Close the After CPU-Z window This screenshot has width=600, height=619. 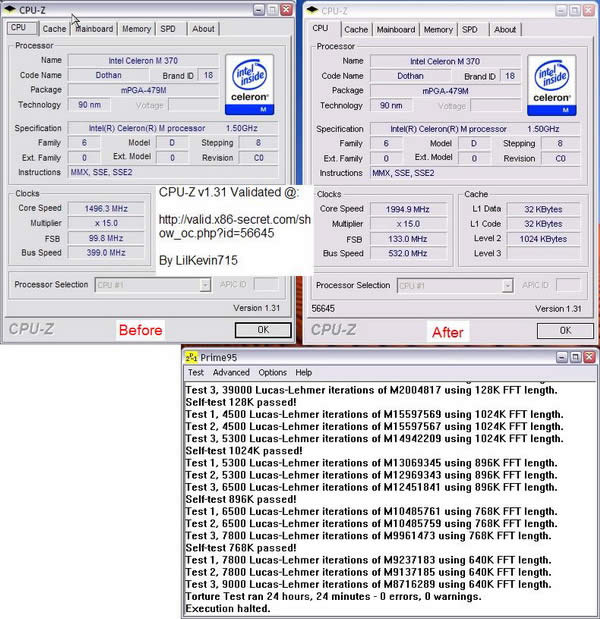click(x=589, y=10)
